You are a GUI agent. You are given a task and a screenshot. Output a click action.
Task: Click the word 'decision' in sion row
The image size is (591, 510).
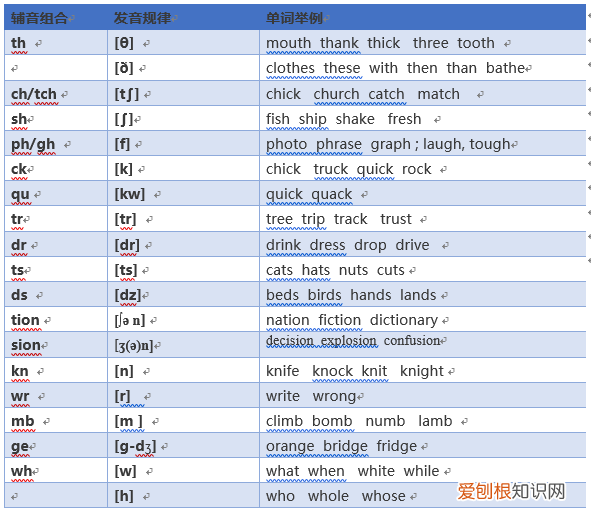[x=289, y=340]
